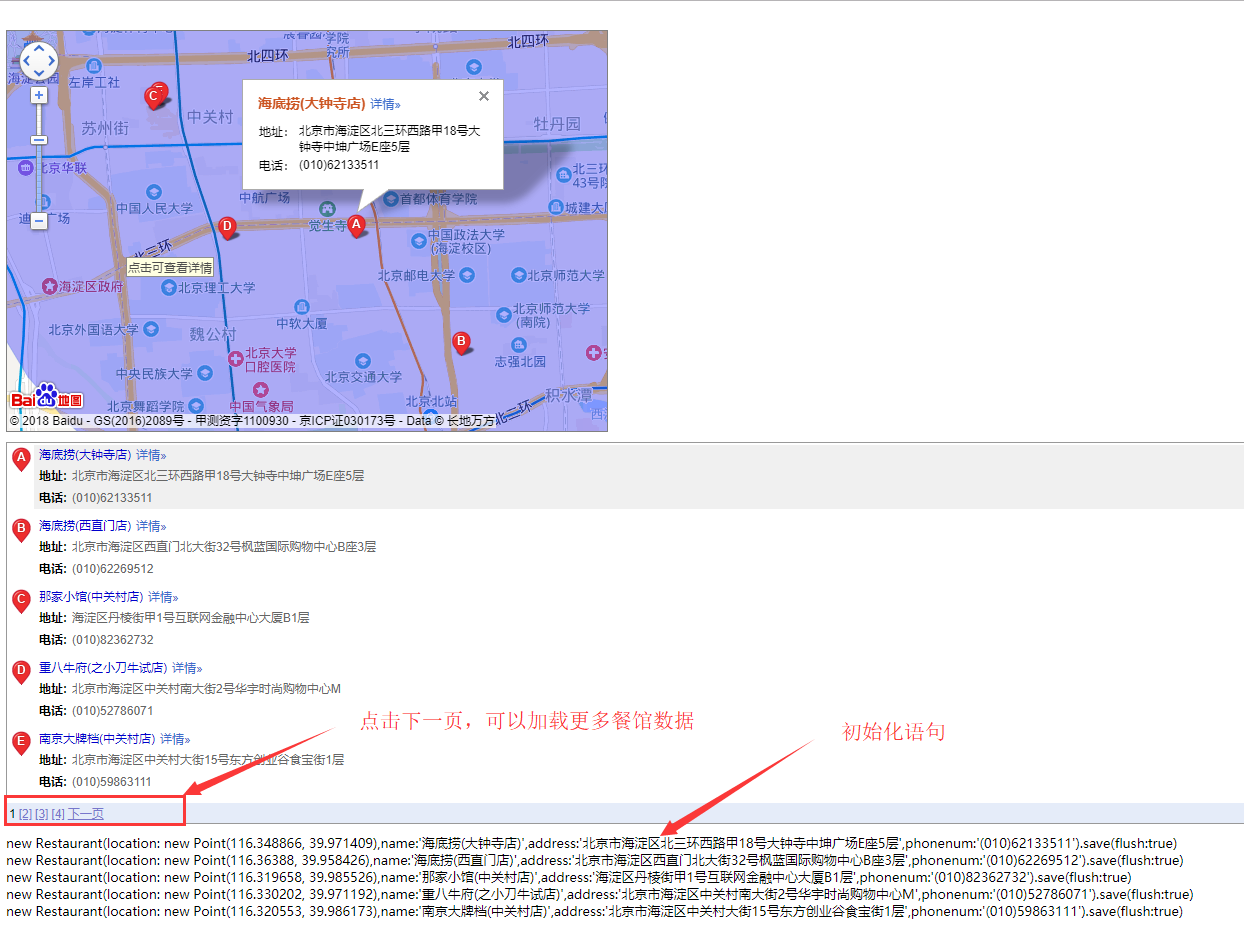Click phone number (010)82362732 in the list
1244x933 pixels.
[112, 640]
